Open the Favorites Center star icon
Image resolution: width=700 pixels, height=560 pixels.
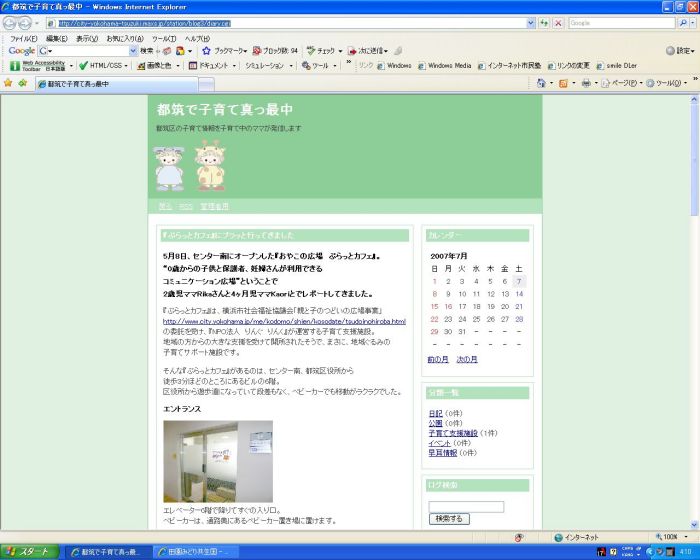tap(9, 83)
